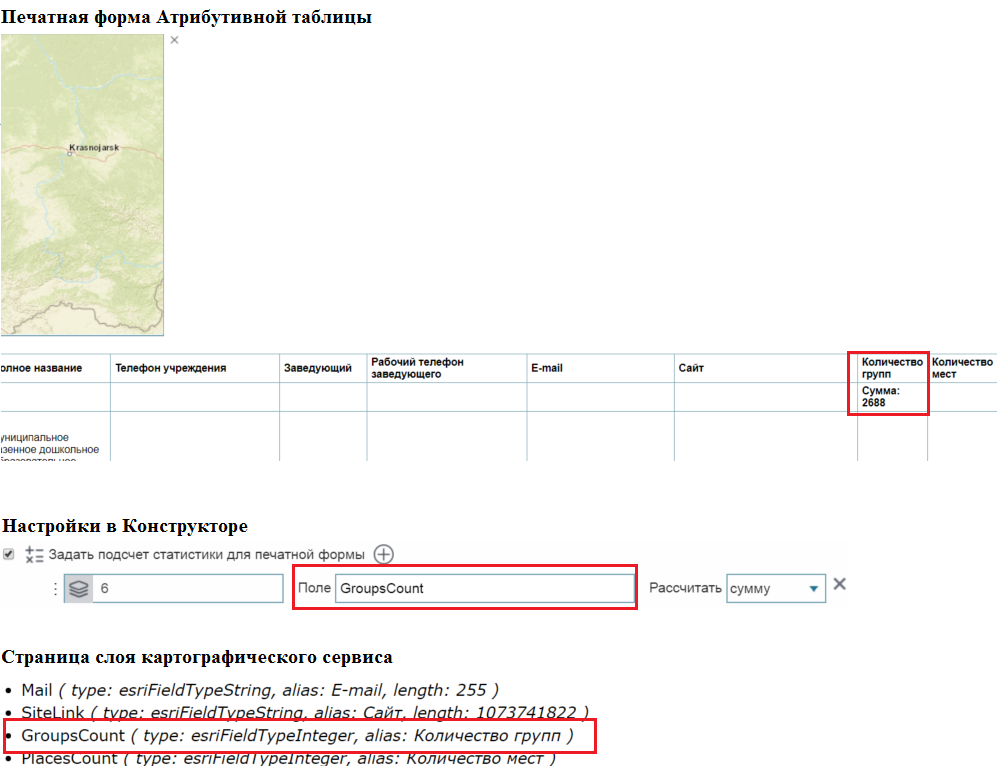Click the 'Рабочий телефон заведующего' column header

click(x=417, y=368)
